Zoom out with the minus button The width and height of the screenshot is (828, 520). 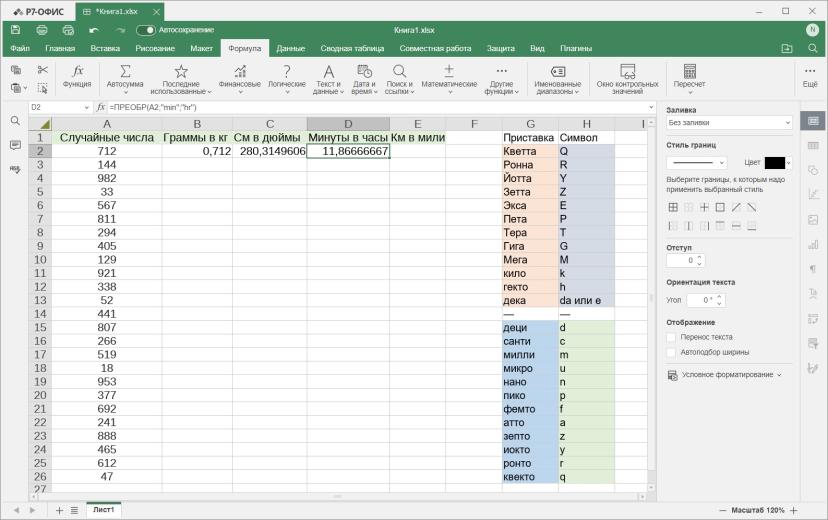pos(722,510)
